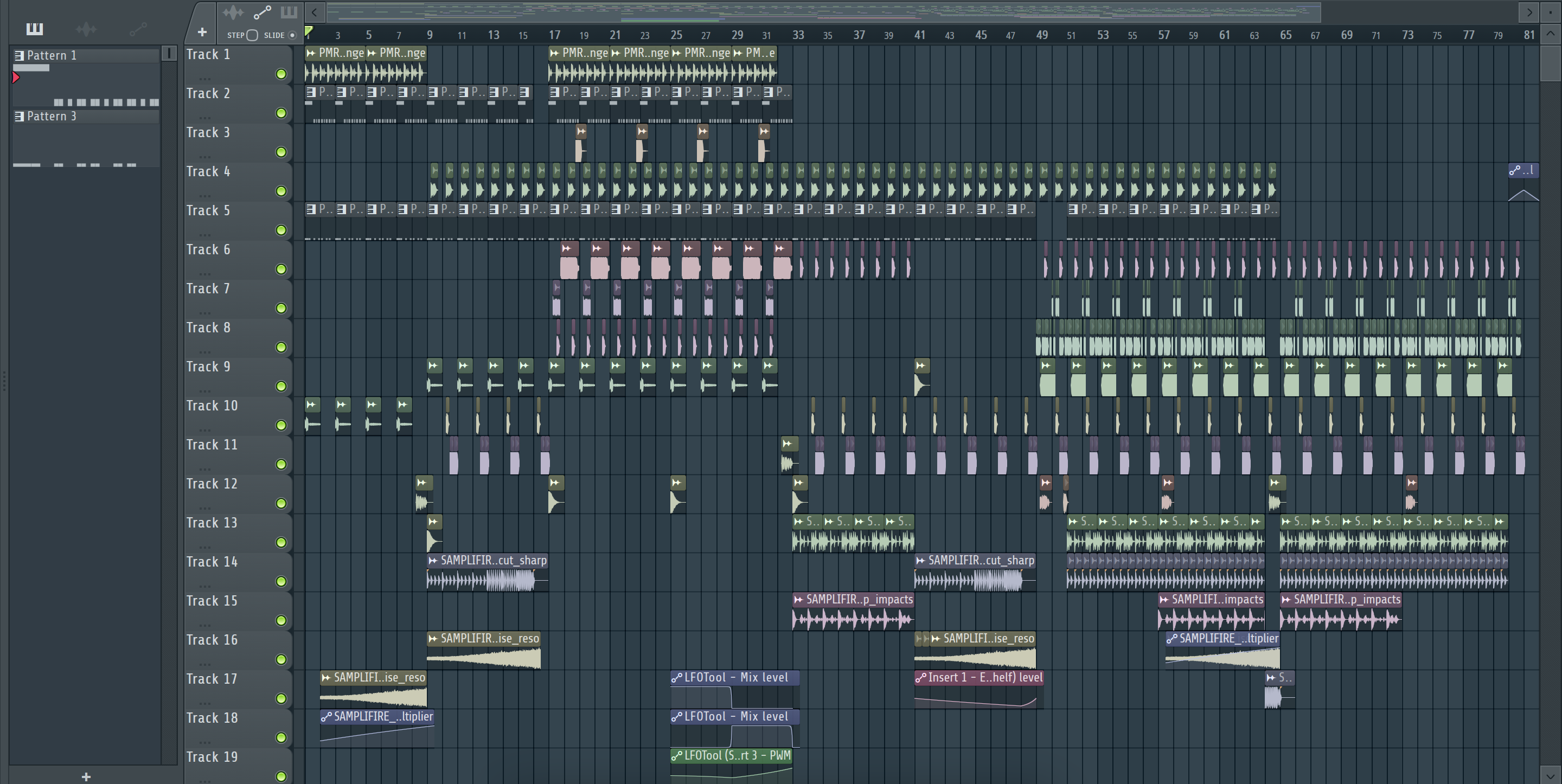Click the playlist header piano pattern icon
This screenshot has height=784, width=1562.
click(289, 12)
